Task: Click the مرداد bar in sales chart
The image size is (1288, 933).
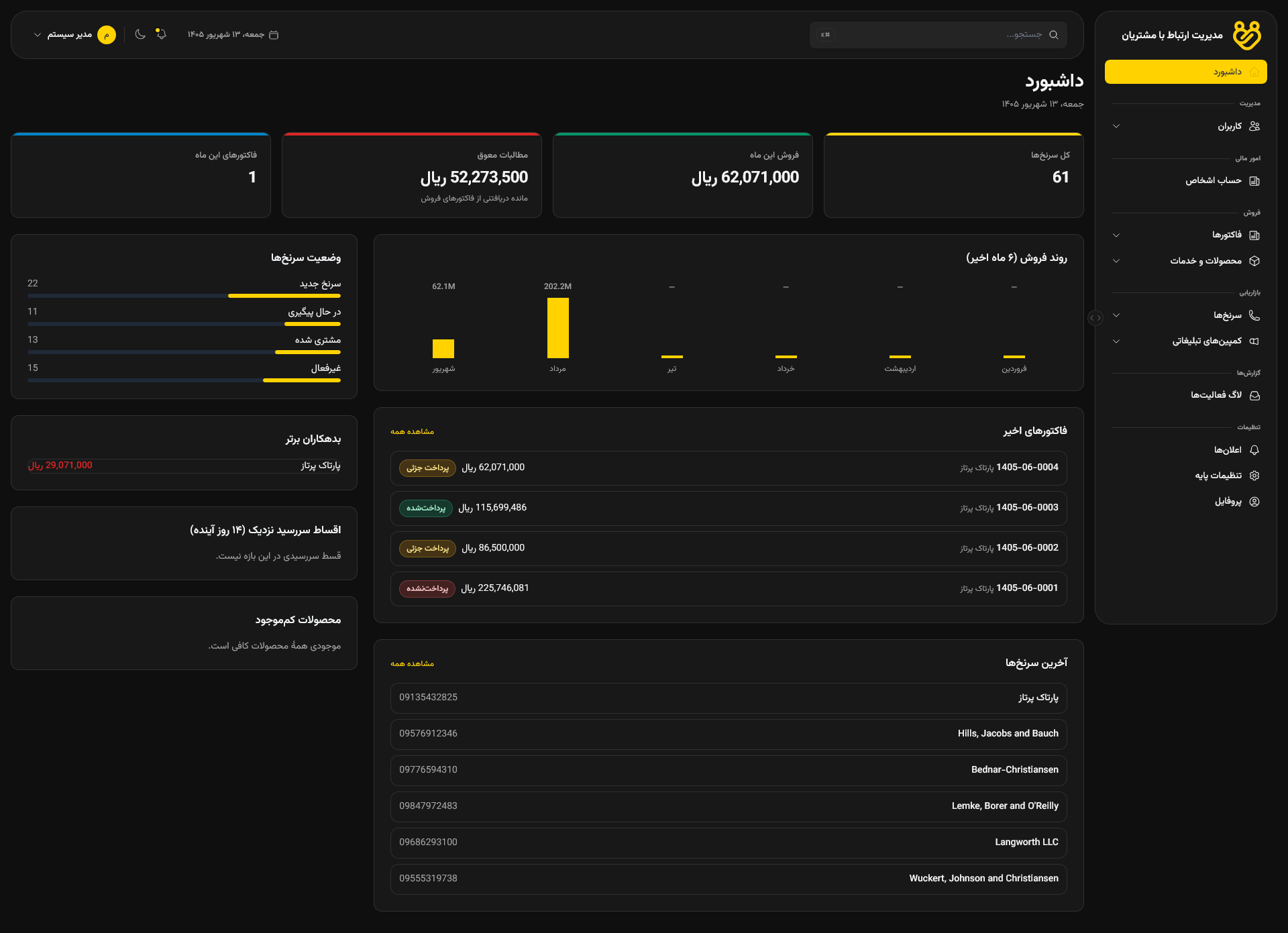Action: click(558, 328)
